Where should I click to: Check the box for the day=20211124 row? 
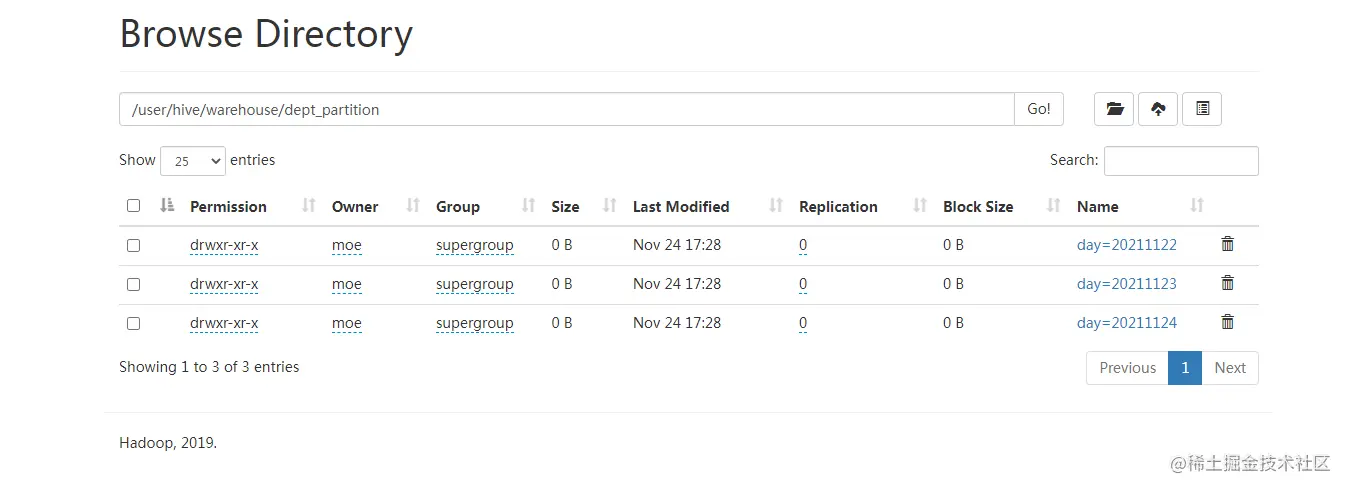pyautogui.click(x=134, y=323)
